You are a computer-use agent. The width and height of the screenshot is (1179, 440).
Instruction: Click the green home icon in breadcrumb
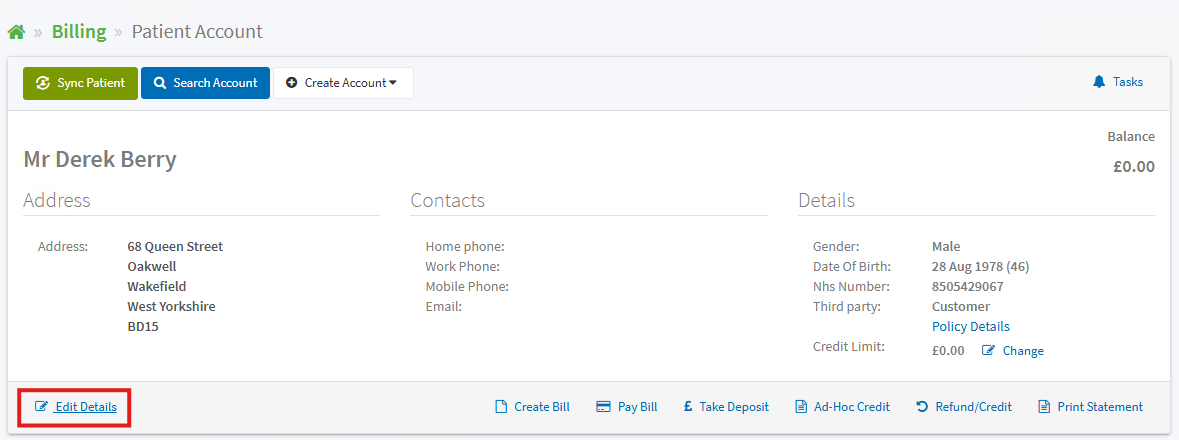[17, 32]
